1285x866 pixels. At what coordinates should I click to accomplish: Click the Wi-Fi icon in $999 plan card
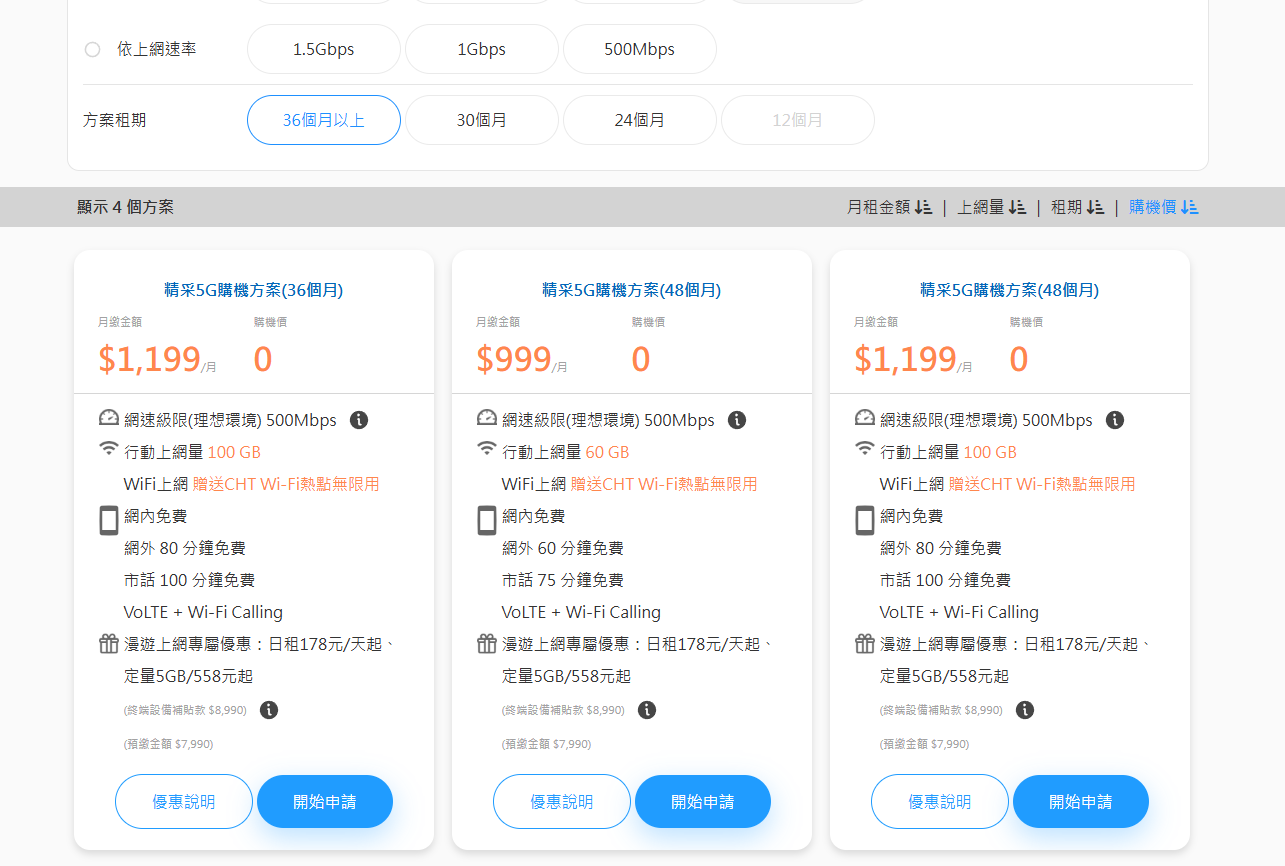487,449
